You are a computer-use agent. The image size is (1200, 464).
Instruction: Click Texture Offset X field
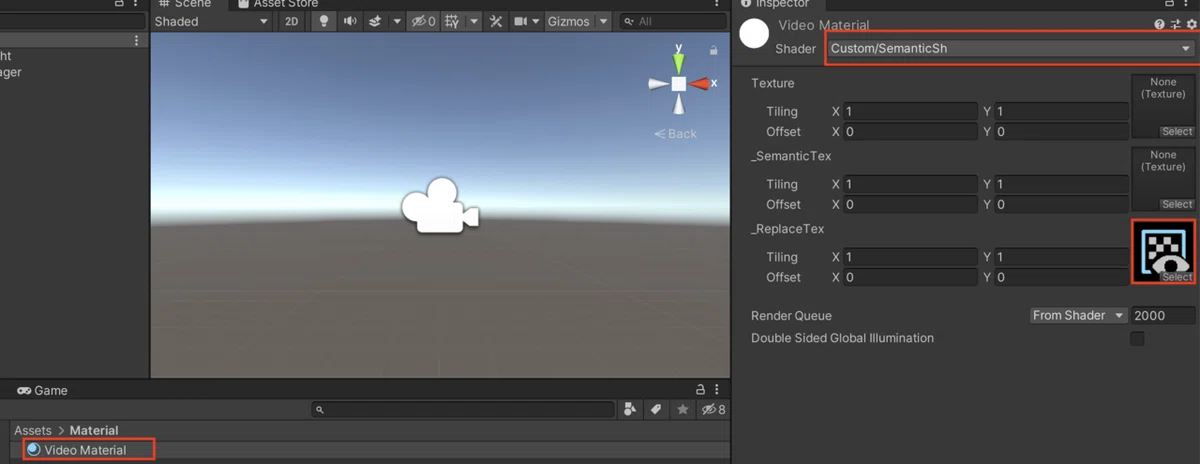[910, 131]
